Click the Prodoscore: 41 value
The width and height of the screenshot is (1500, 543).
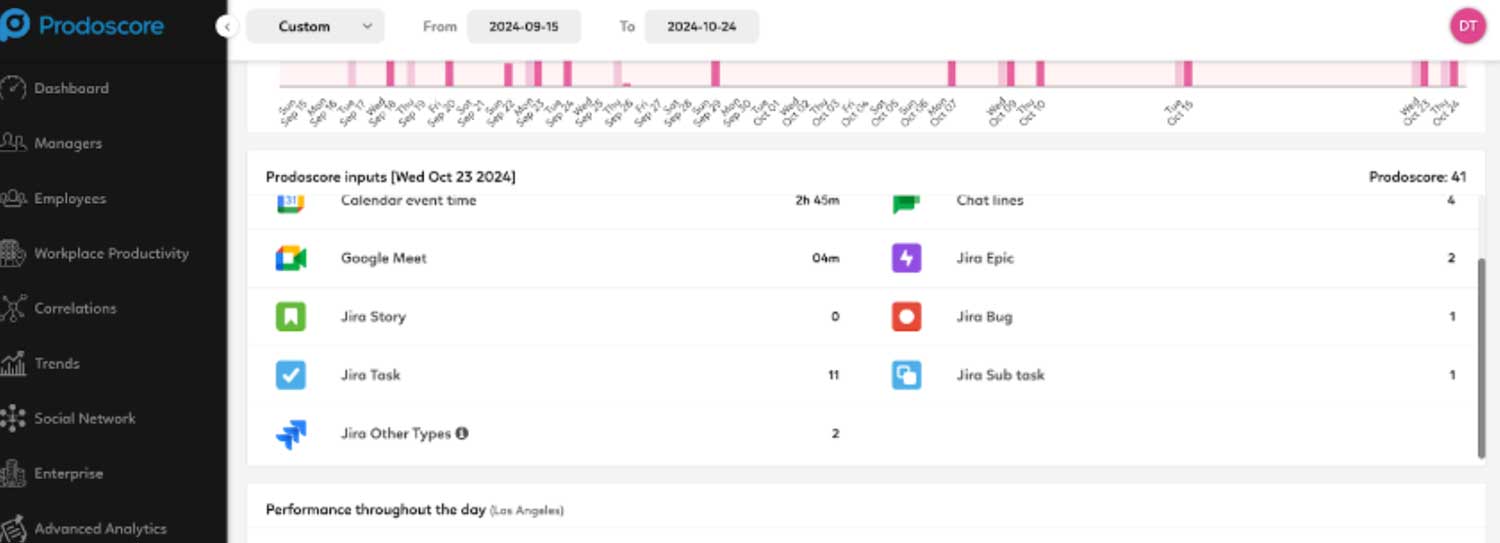(1417, 177)
